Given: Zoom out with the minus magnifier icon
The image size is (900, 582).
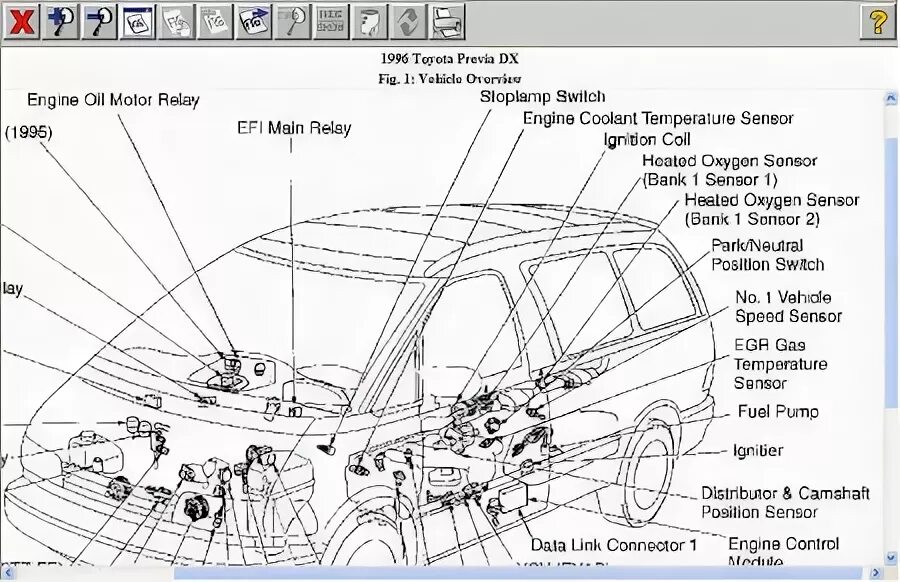Looking at the screenshot, I should (x=99, y=22).
